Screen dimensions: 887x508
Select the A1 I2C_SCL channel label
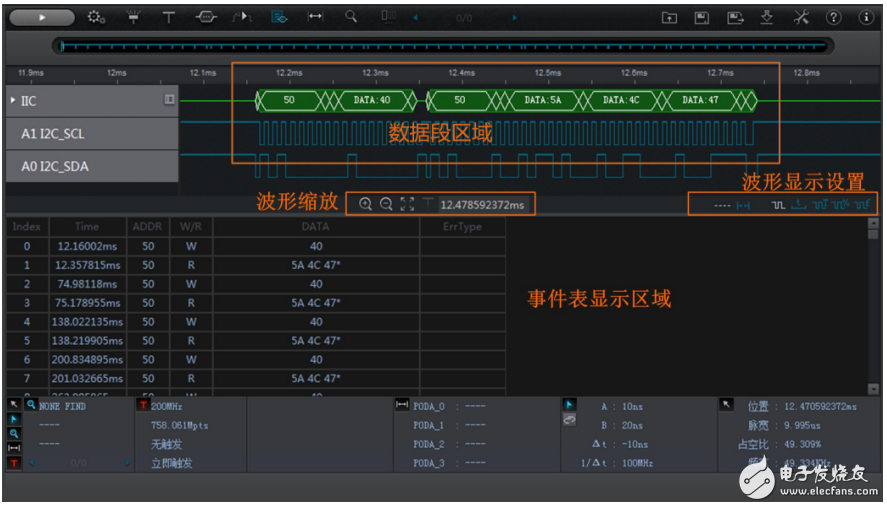[x=53, y=133]
